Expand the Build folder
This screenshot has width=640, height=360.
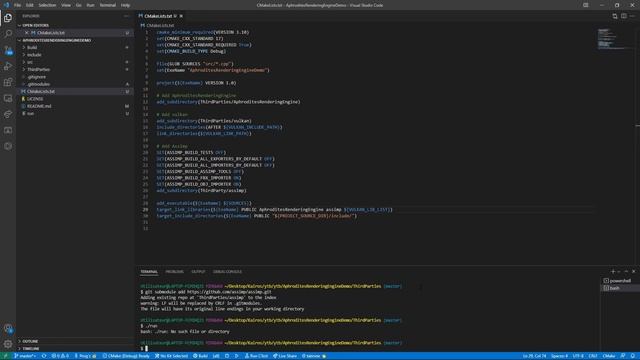tap(75, 47)
